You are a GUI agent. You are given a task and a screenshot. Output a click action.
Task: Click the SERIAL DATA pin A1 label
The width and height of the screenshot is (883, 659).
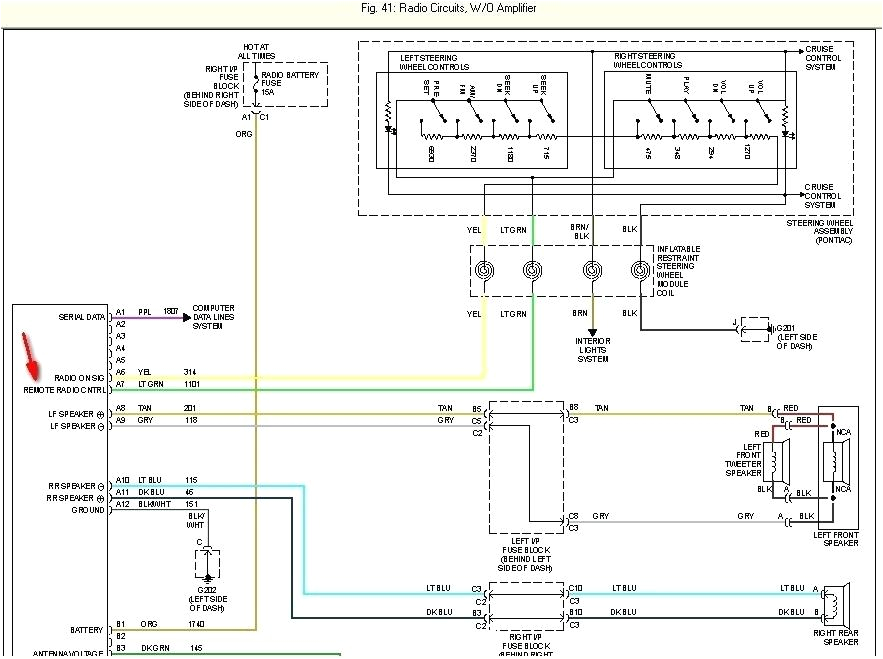[121, 311]
